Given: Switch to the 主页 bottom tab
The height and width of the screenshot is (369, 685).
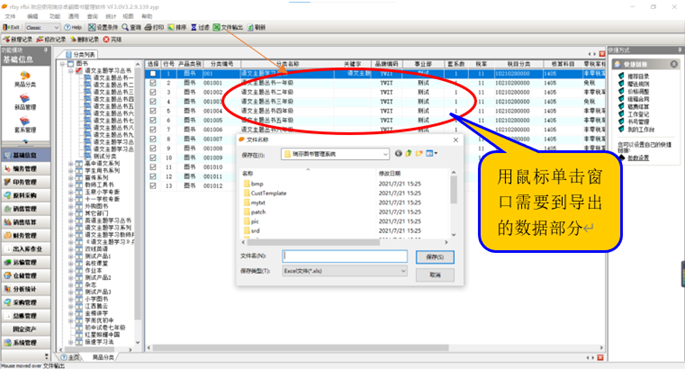Looking at the screenshot, I should tap(70, 357).
